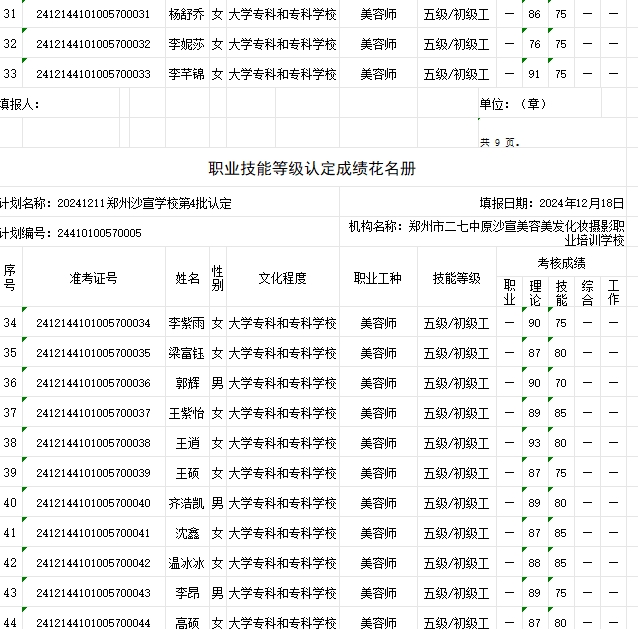The image size is (638, 629).
Task: Click the 技能等级 column header
Action: 456,278
